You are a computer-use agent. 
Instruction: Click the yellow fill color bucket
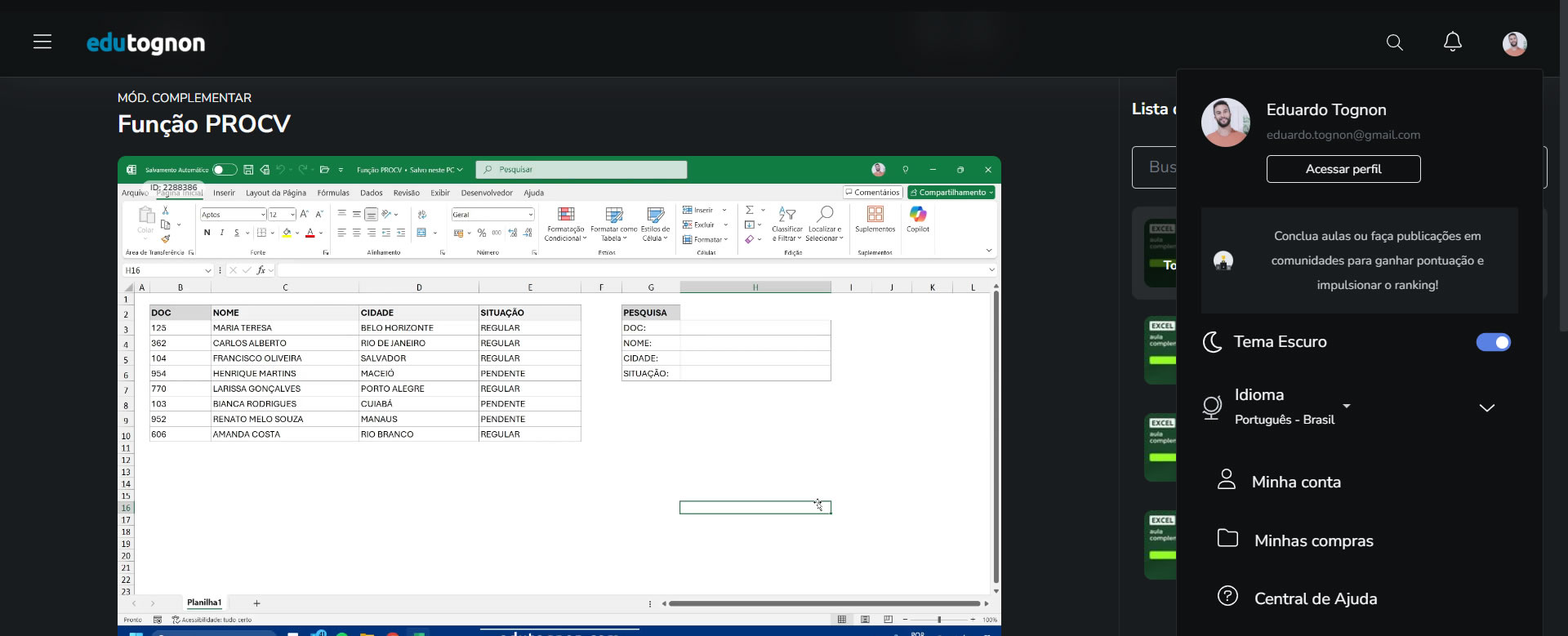click(x=287, y=233)
